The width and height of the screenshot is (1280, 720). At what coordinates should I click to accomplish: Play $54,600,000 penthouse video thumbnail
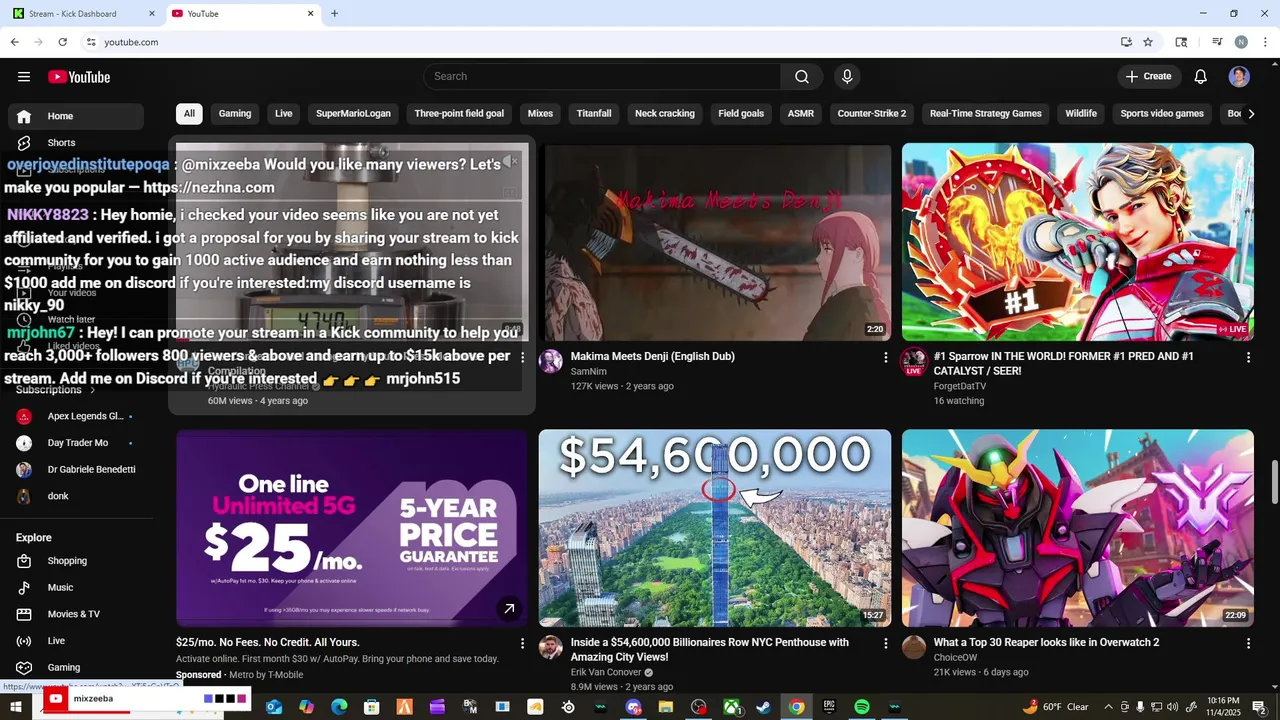[x=715, y=528]
